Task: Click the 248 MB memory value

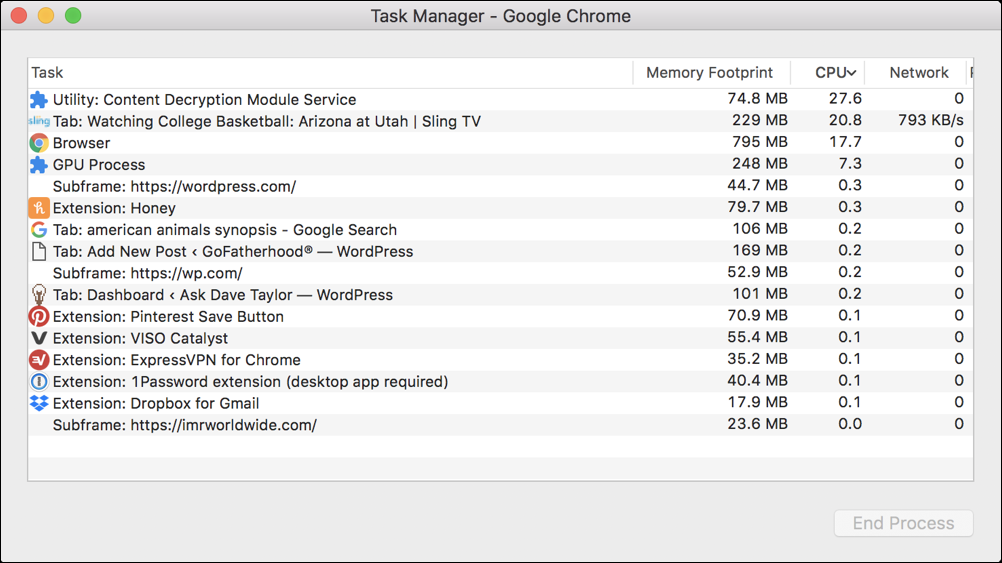Action: point(760,164)
